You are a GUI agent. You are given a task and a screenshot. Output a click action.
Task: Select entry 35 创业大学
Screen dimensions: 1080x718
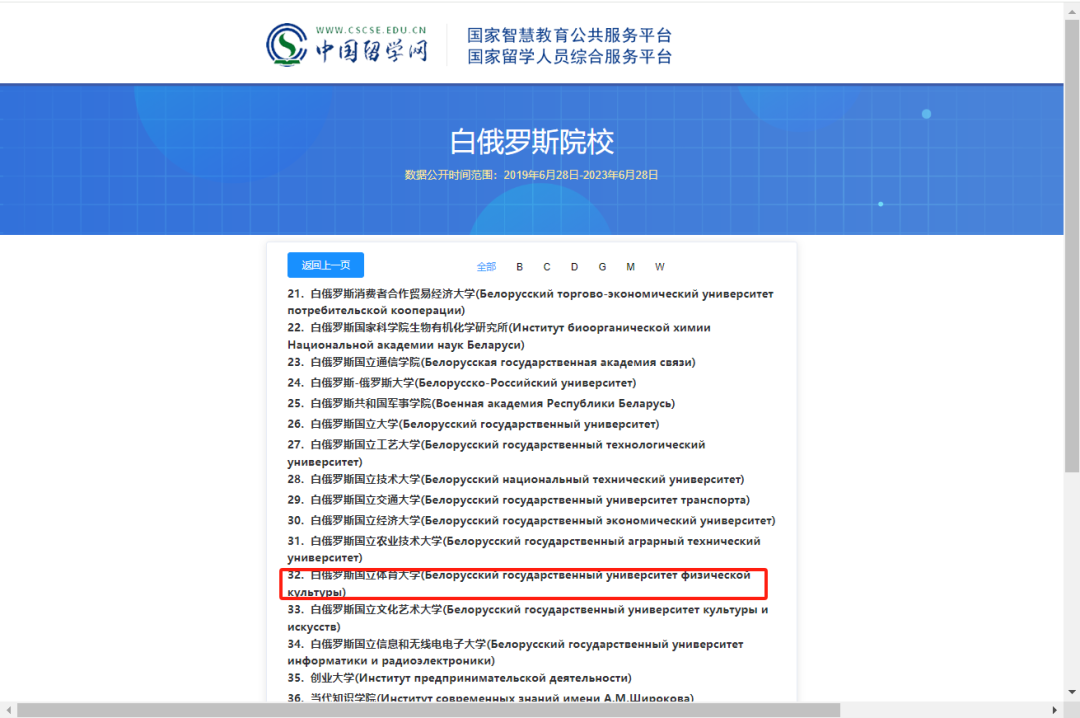coord(459,679)
